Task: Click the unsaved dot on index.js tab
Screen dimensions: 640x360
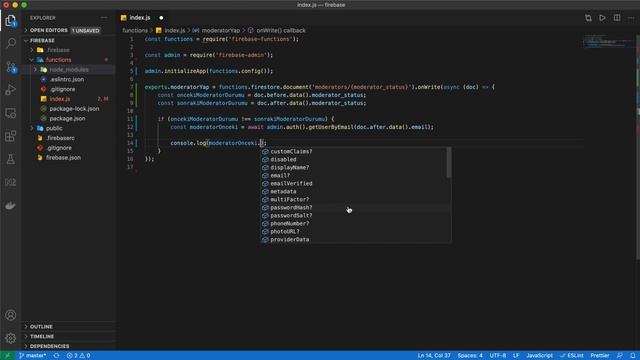Action: [x=161, y=18]
